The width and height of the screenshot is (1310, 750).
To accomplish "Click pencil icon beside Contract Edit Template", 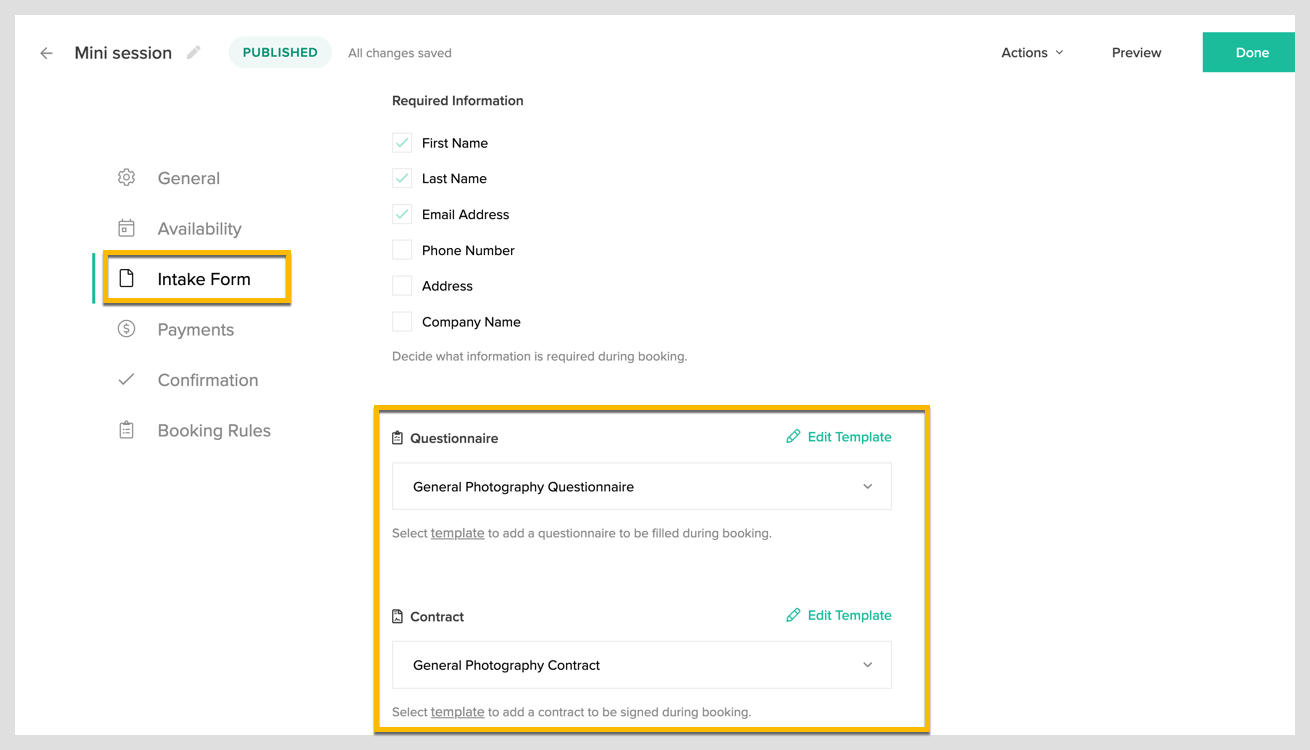I will 793,615.
